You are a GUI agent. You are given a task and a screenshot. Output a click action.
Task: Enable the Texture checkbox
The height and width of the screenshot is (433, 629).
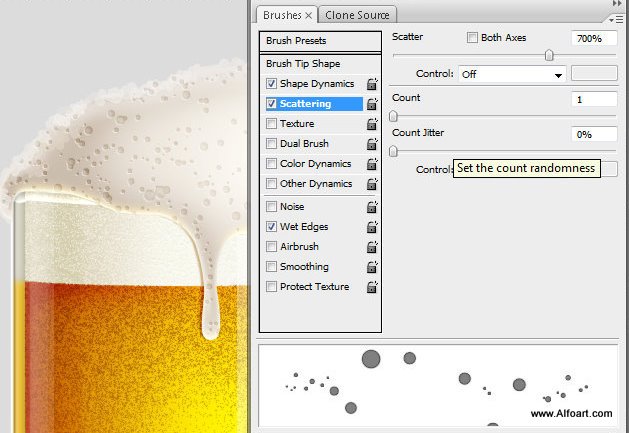pyautogui.click(x=271, y=123)
